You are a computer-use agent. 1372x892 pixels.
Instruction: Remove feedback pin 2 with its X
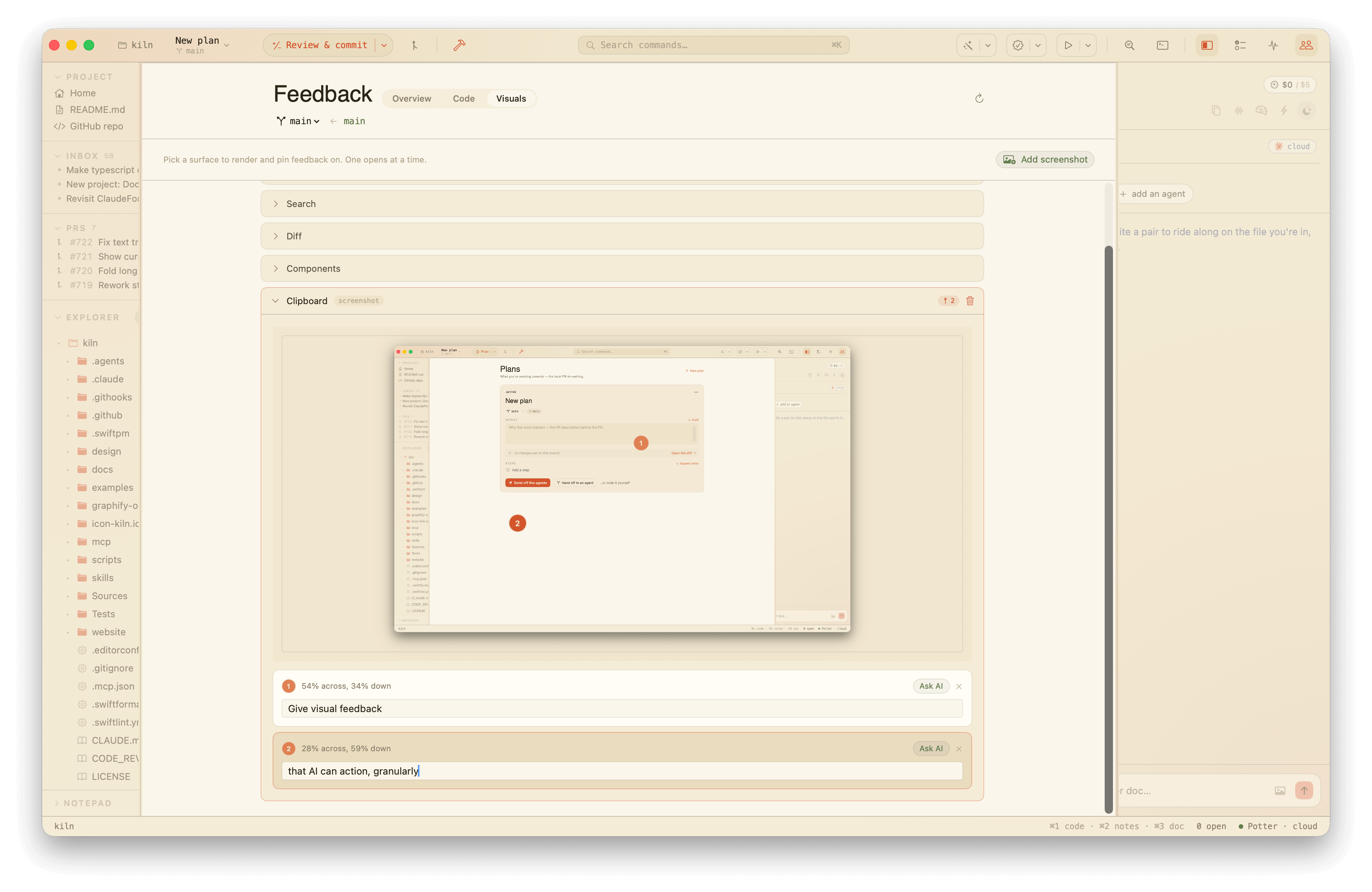click(959, 749)
